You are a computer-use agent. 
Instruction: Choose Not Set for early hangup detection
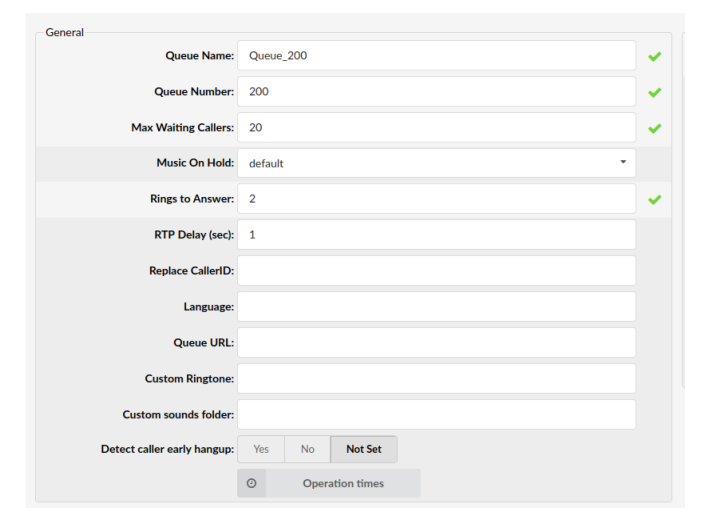[x=363, y=449]
